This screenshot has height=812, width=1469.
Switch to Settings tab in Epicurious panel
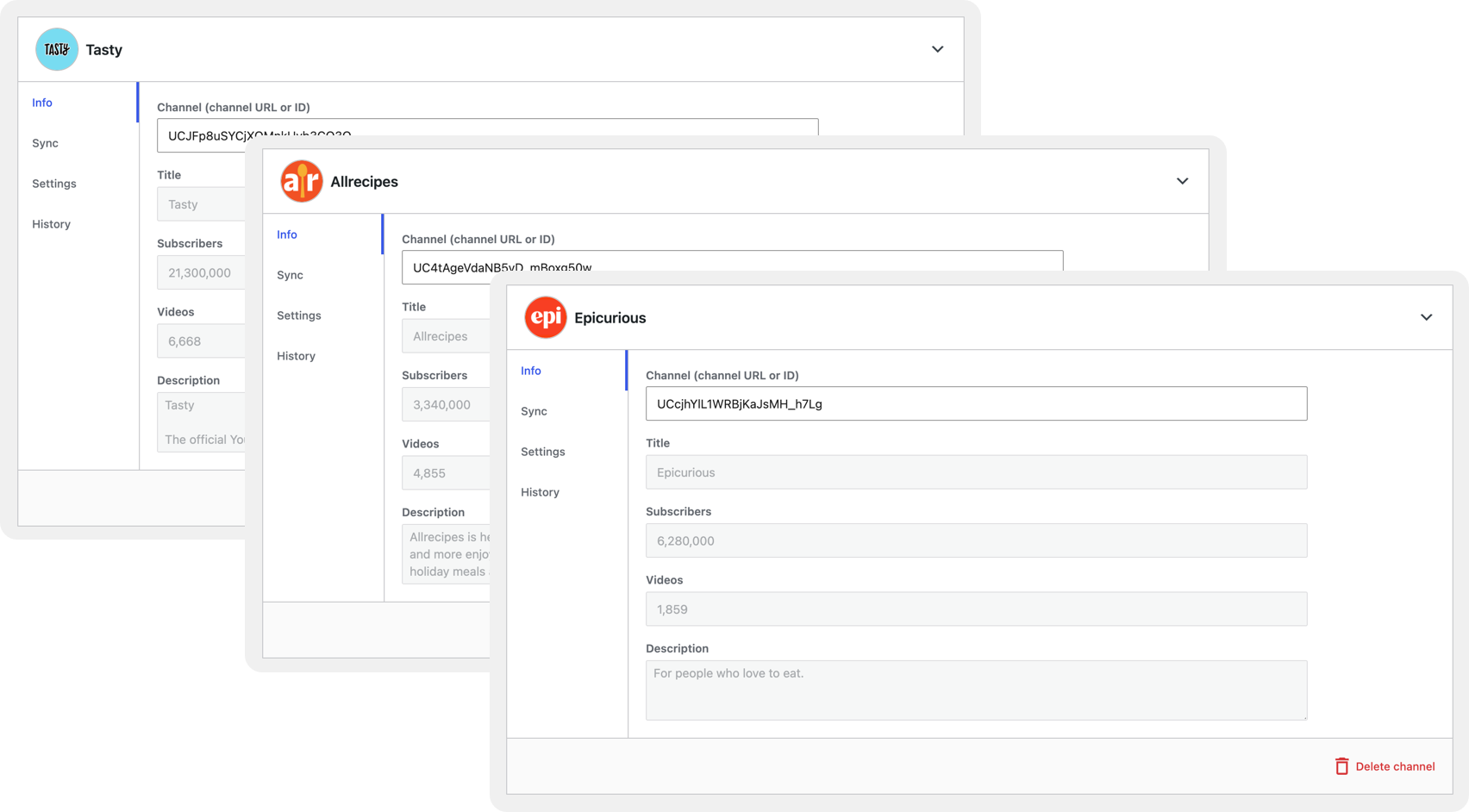coord(543,452)
